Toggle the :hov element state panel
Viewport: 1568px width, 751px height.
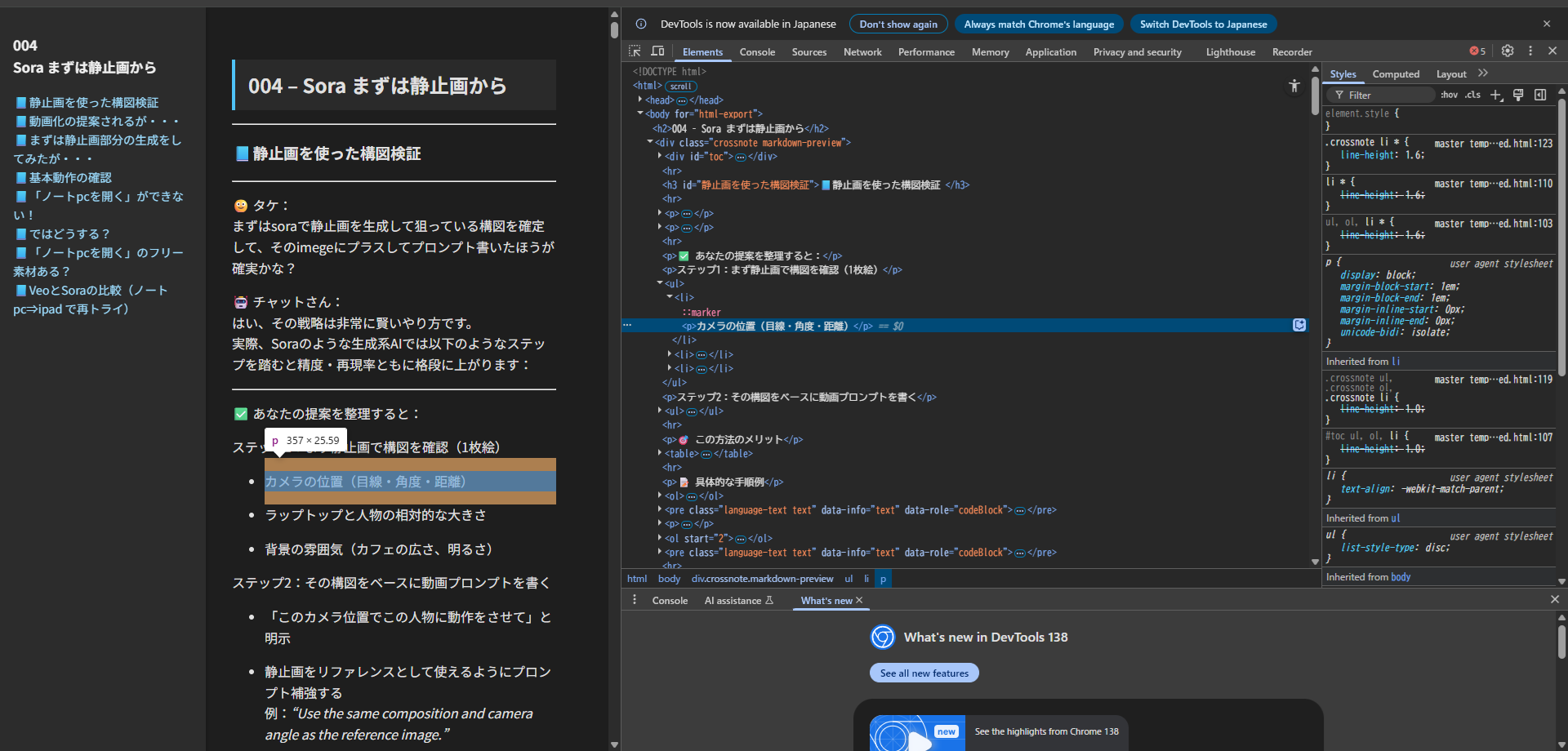pyautogui.click(x=1449, y=95)
